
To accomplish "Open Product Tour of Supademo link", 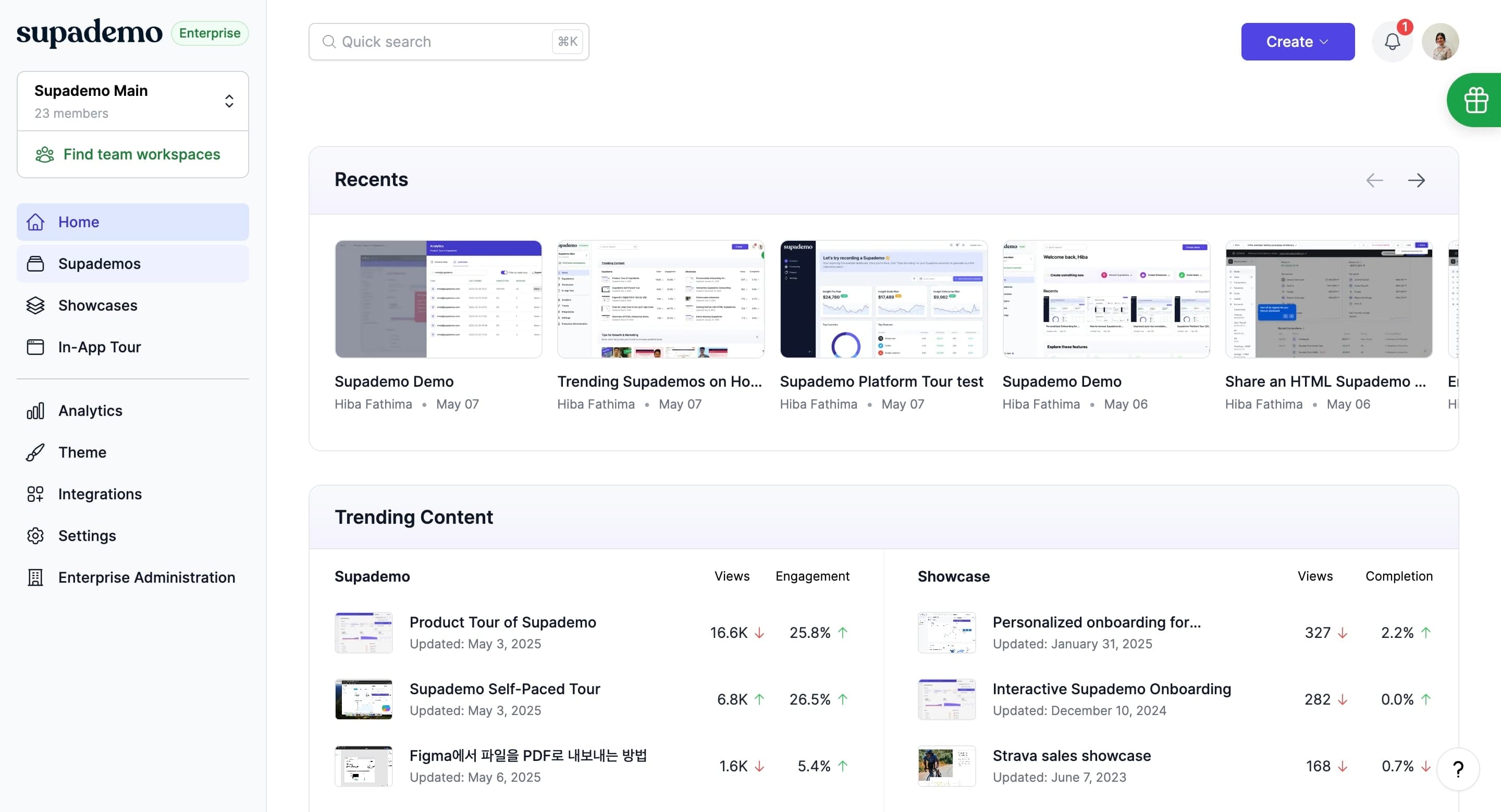I will (x=502, y=622).
